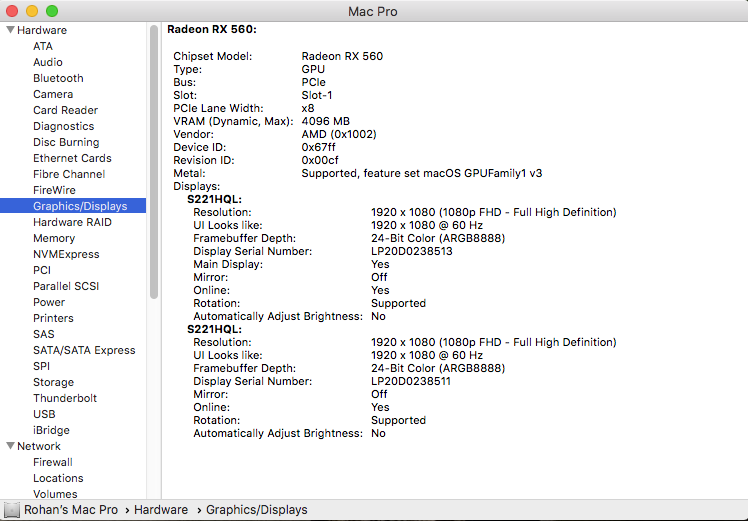Open the Volumes network entry

[55, 494]
